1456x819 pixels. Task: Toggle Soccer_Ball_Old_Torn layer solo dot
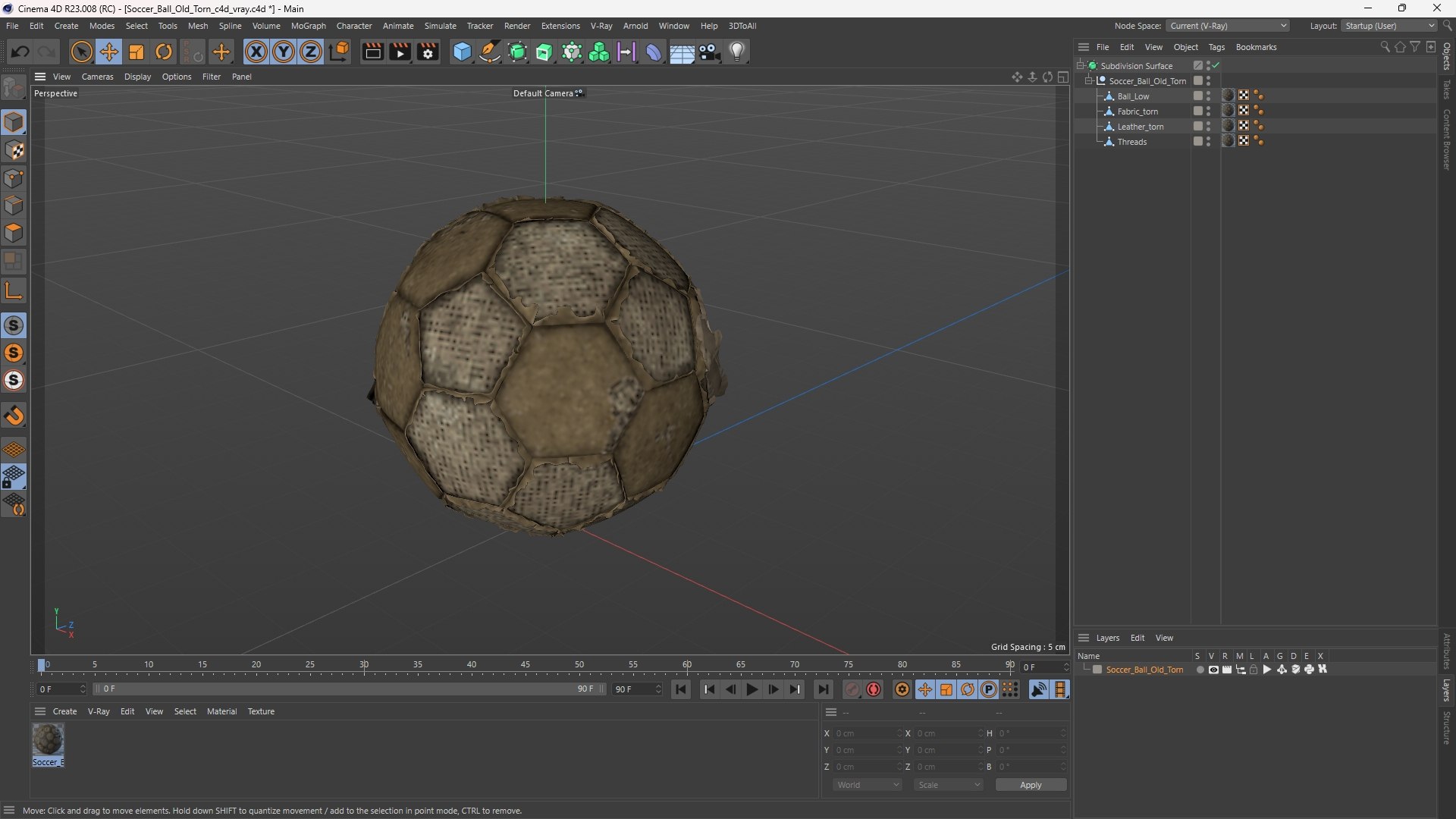pyautogui.click(x=1200, y=670)
